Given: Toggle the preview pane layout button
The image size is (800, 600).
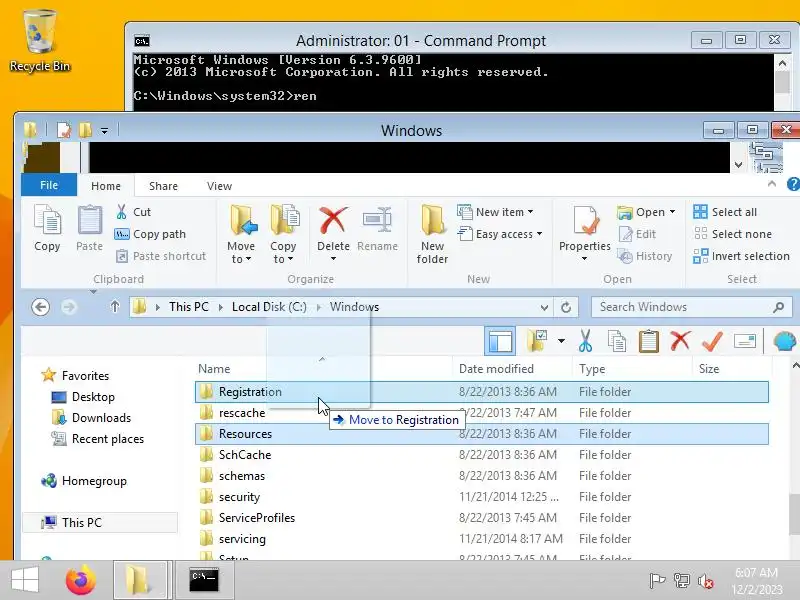Looking at the screenshot, I should pos(500,341).
